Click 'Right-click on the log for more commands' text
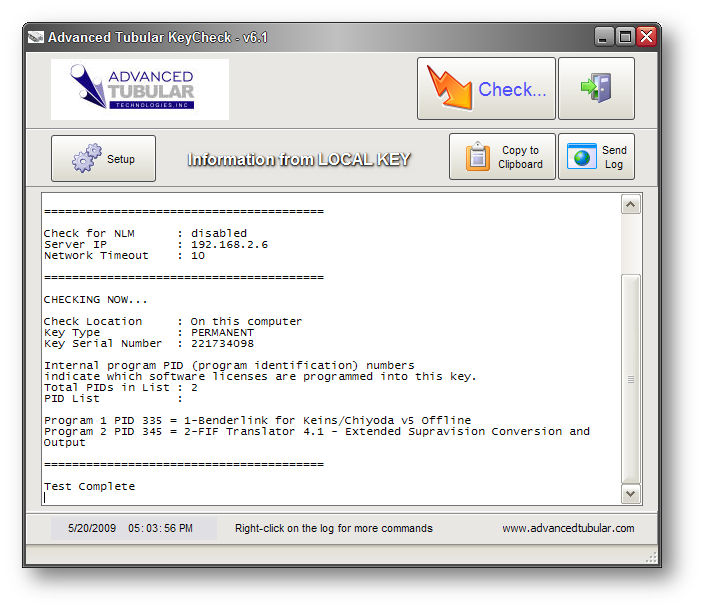The width and height of the screenshot is (704, 610). click(x=334, y=528)
